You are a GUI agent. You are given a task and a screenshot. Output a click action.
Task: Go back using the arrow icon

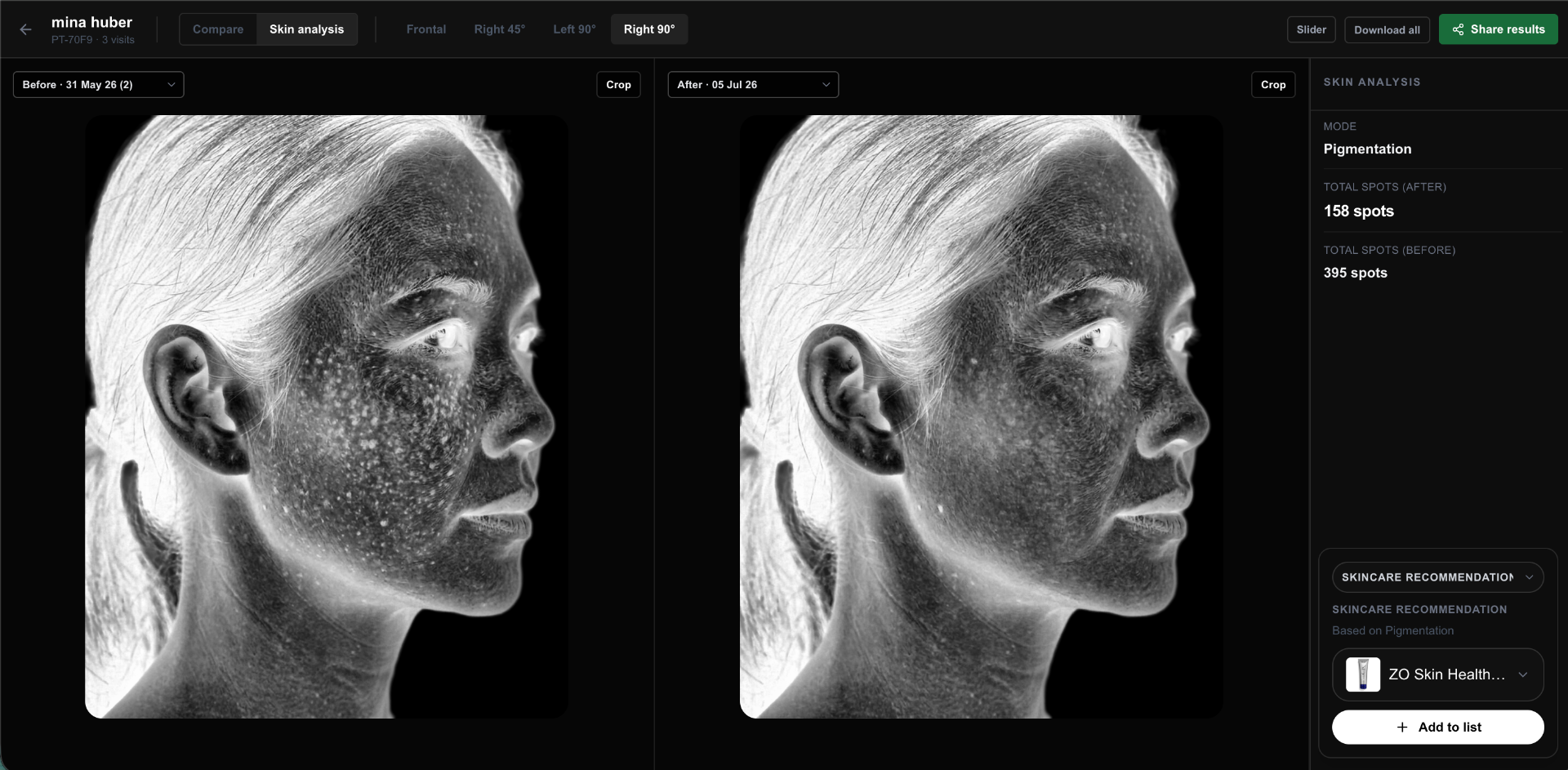(x=25, y=29)
